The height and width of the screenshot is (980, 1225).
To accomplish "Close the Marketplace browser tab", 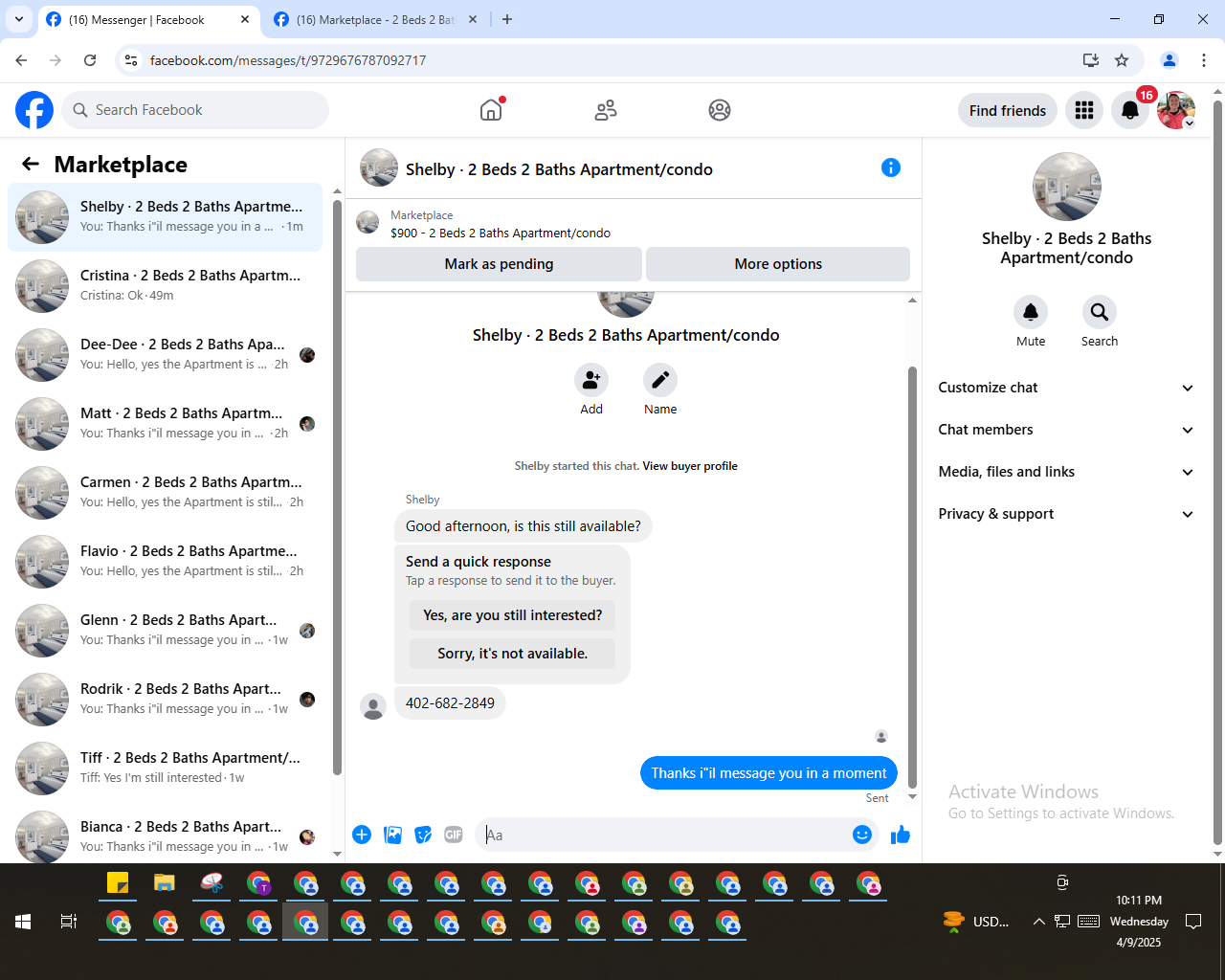I will [x=473, y=19].
